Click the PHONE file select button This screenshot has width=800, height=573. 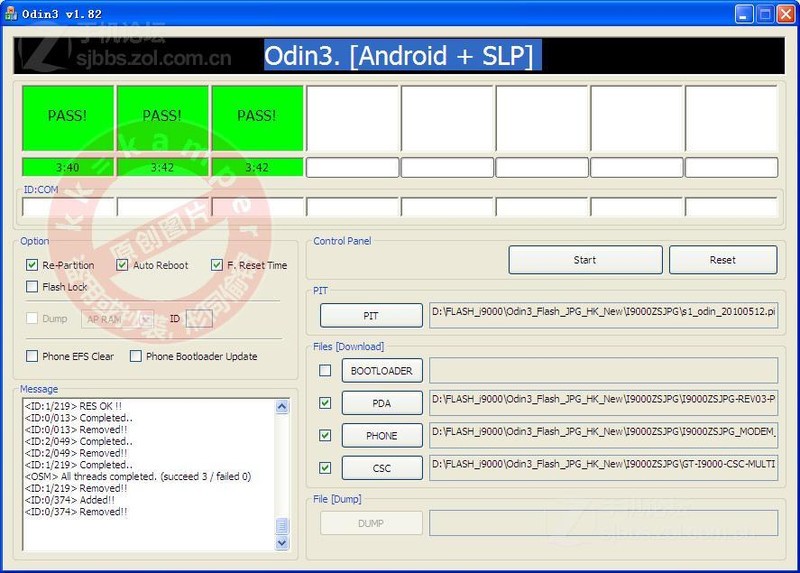(382, 435)
